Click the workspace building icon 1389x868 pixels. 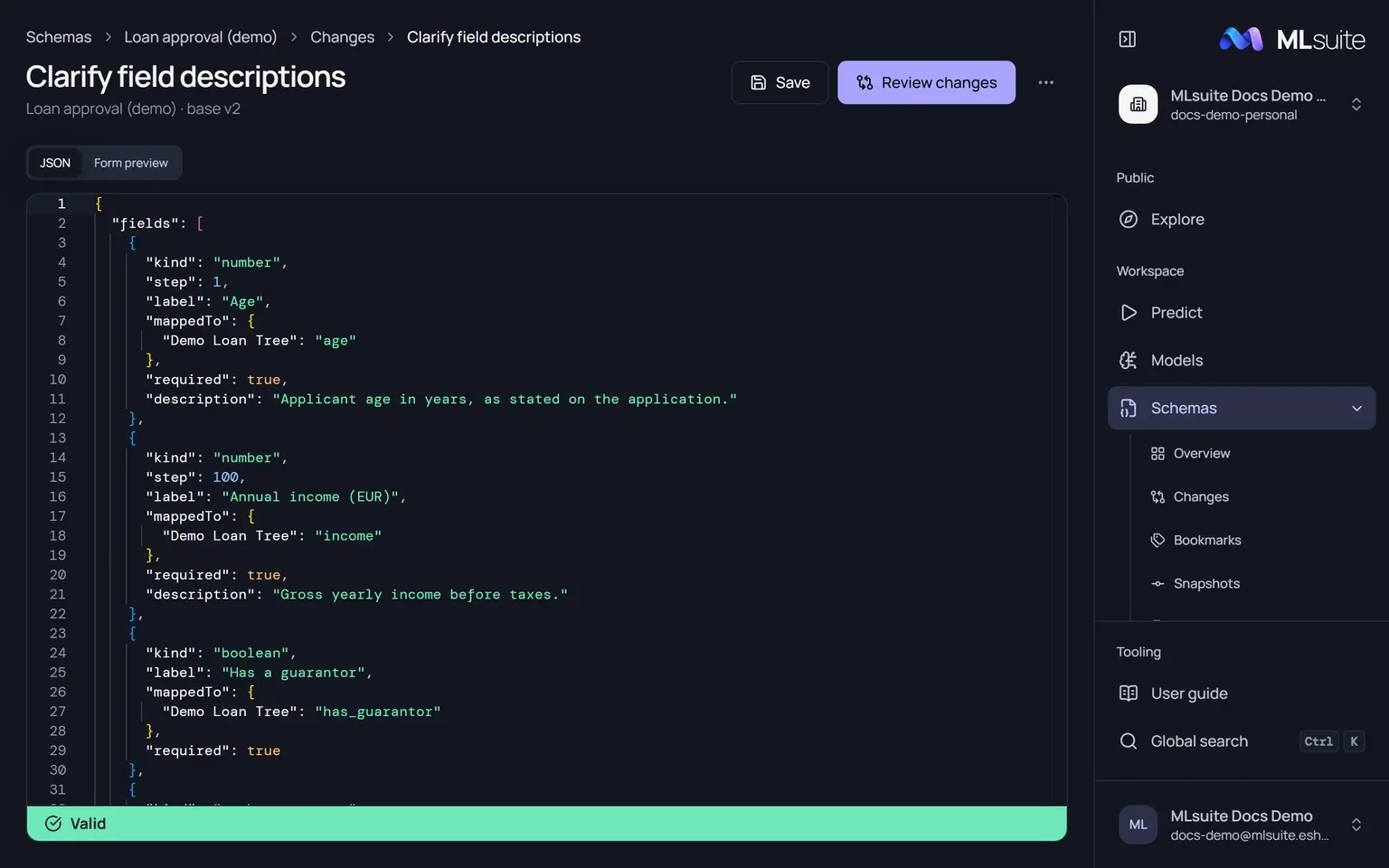1138,104
